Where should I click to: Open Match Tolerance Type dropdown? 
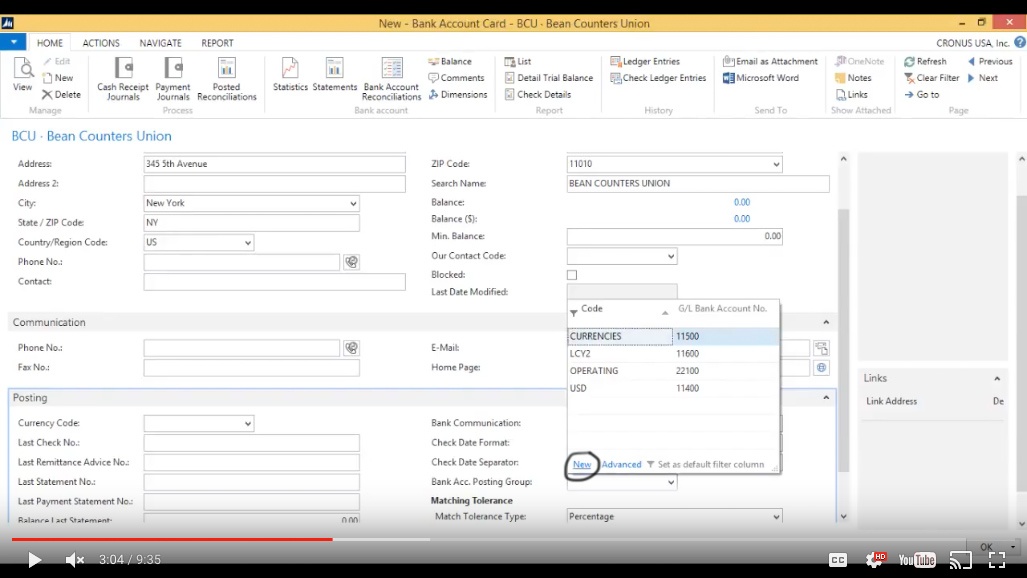tap(776, 516)
